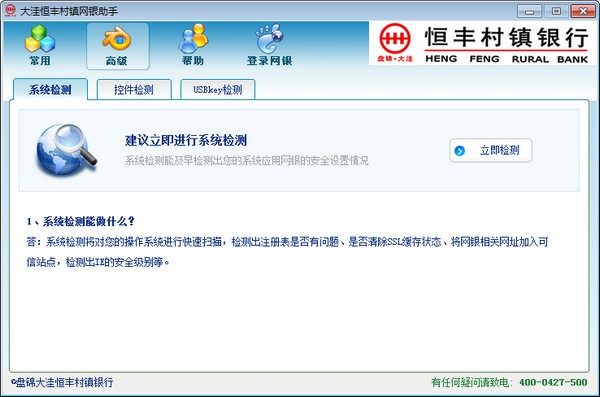Open the 常用 (Common) section icon
Image resolution: width=600 pixels, height=397 pixels.
40,46
